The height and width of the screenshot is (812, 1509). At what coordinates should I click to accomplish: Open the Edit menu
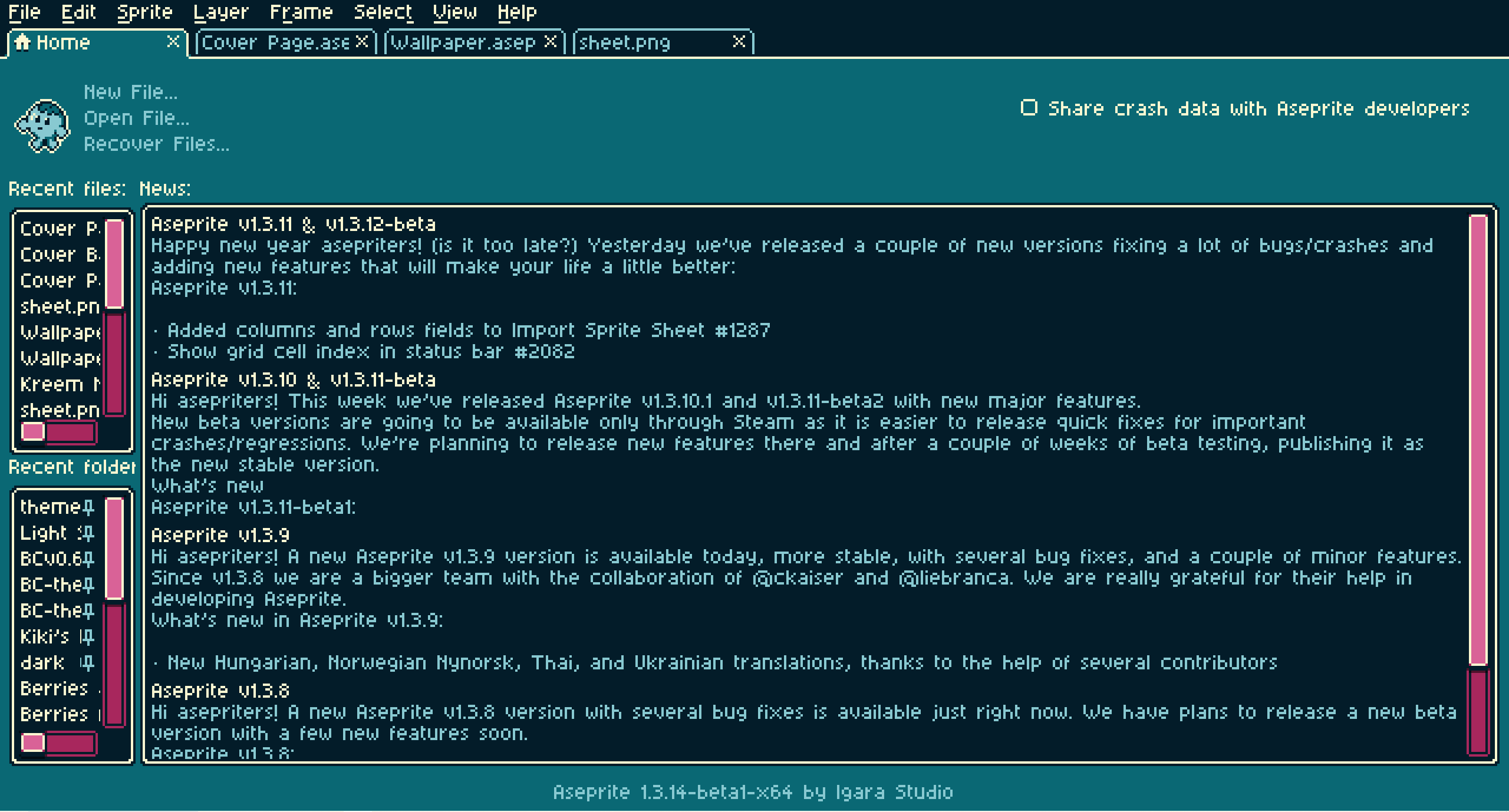click(78, 12)
